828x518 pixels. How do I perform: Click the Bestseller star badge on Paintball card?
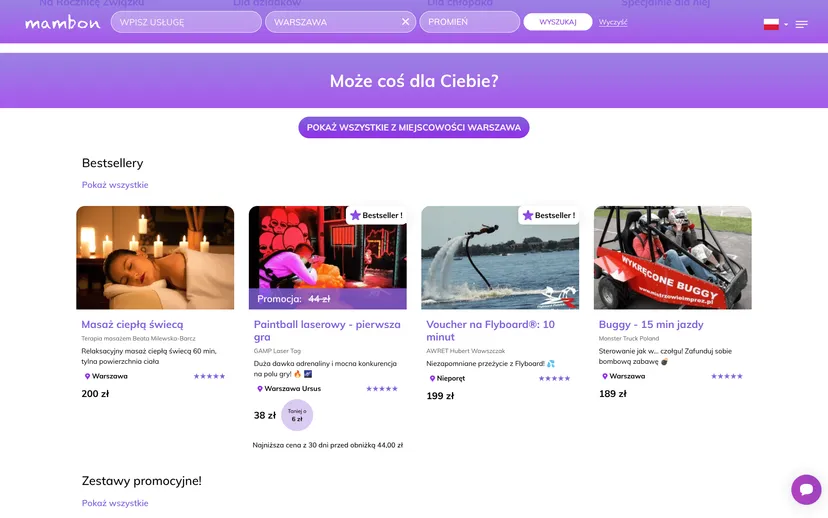coord(377,215)
